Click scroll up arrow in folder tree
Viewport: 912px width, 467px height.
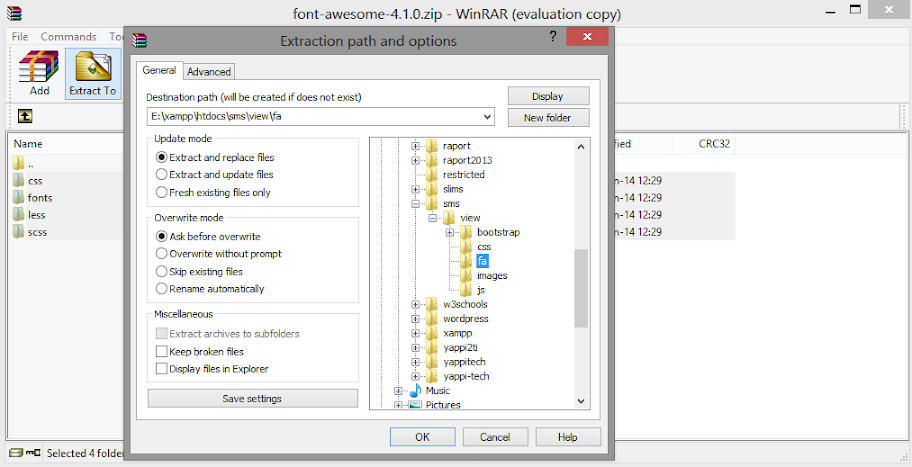[580, 147]
